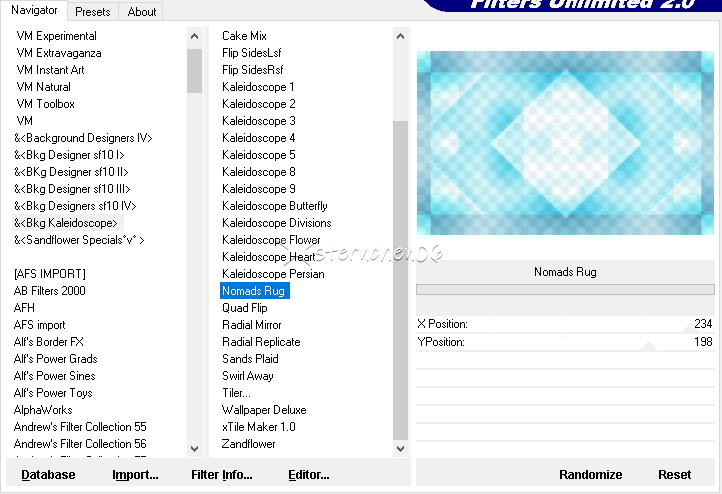Click the Database button
The width and height of the screenshot is (722, 494).
point(48,474)
